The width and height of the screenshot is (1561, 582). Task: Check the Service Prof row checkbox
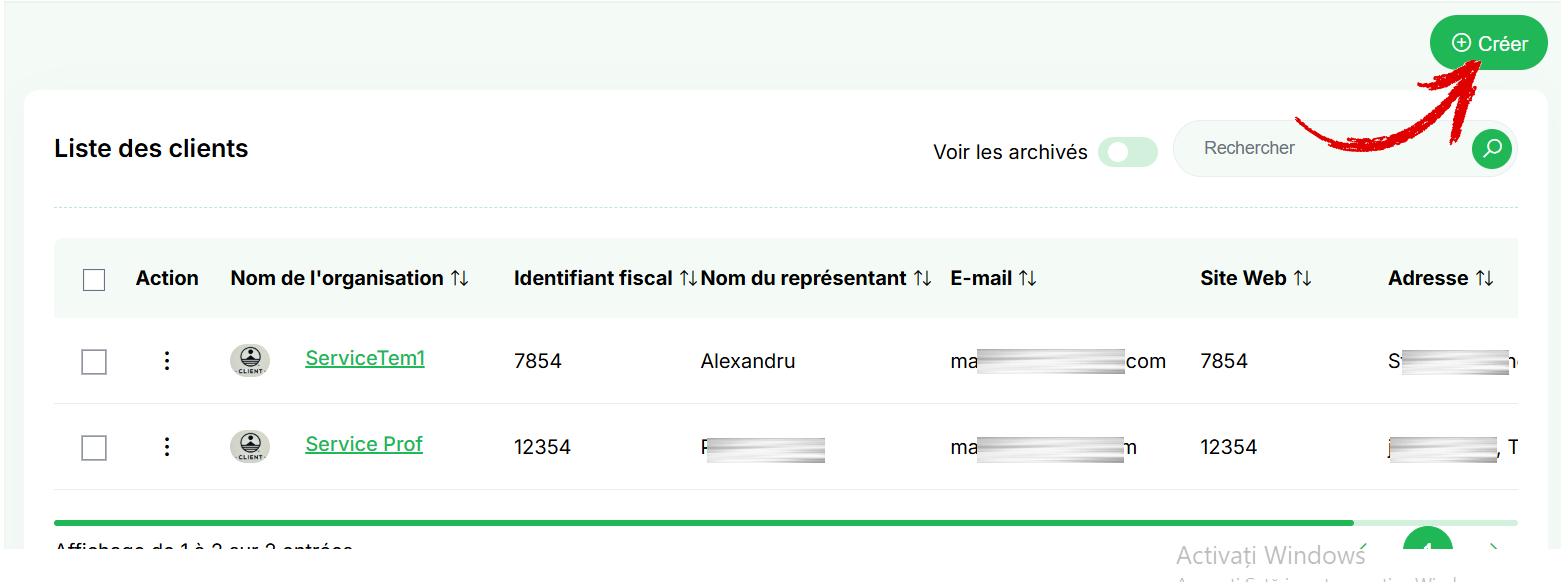94,448
